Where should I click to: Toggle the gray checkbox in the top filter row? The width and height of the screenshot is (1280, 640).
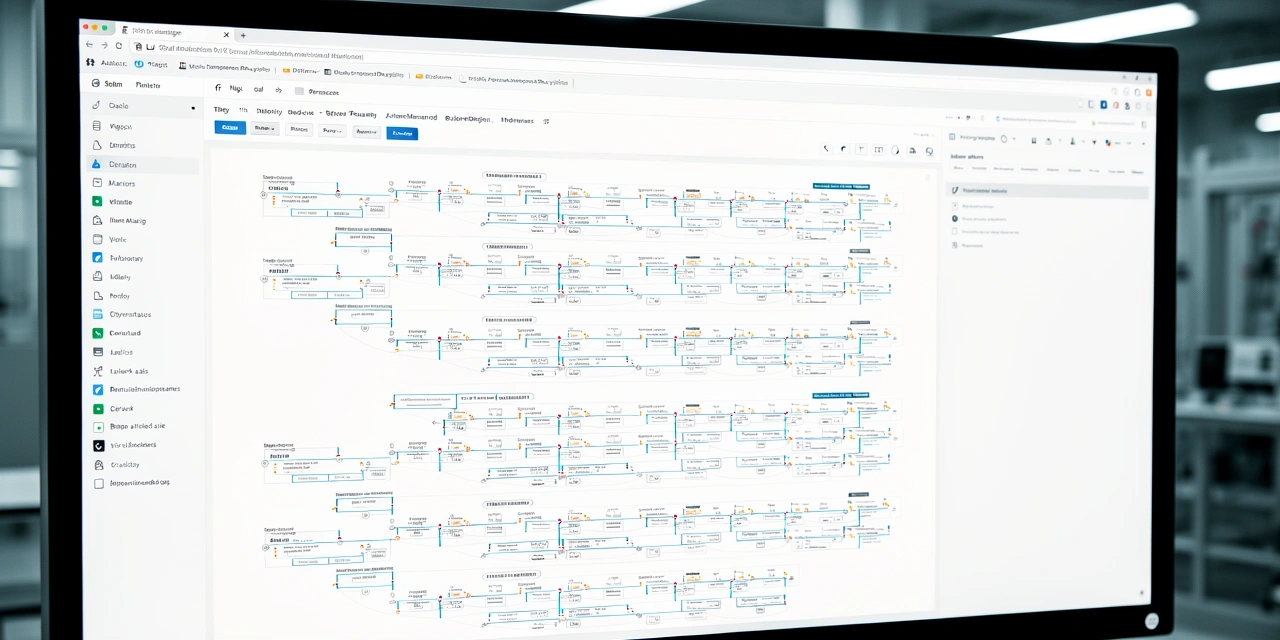pyautogui.click(x=299, y=91)
